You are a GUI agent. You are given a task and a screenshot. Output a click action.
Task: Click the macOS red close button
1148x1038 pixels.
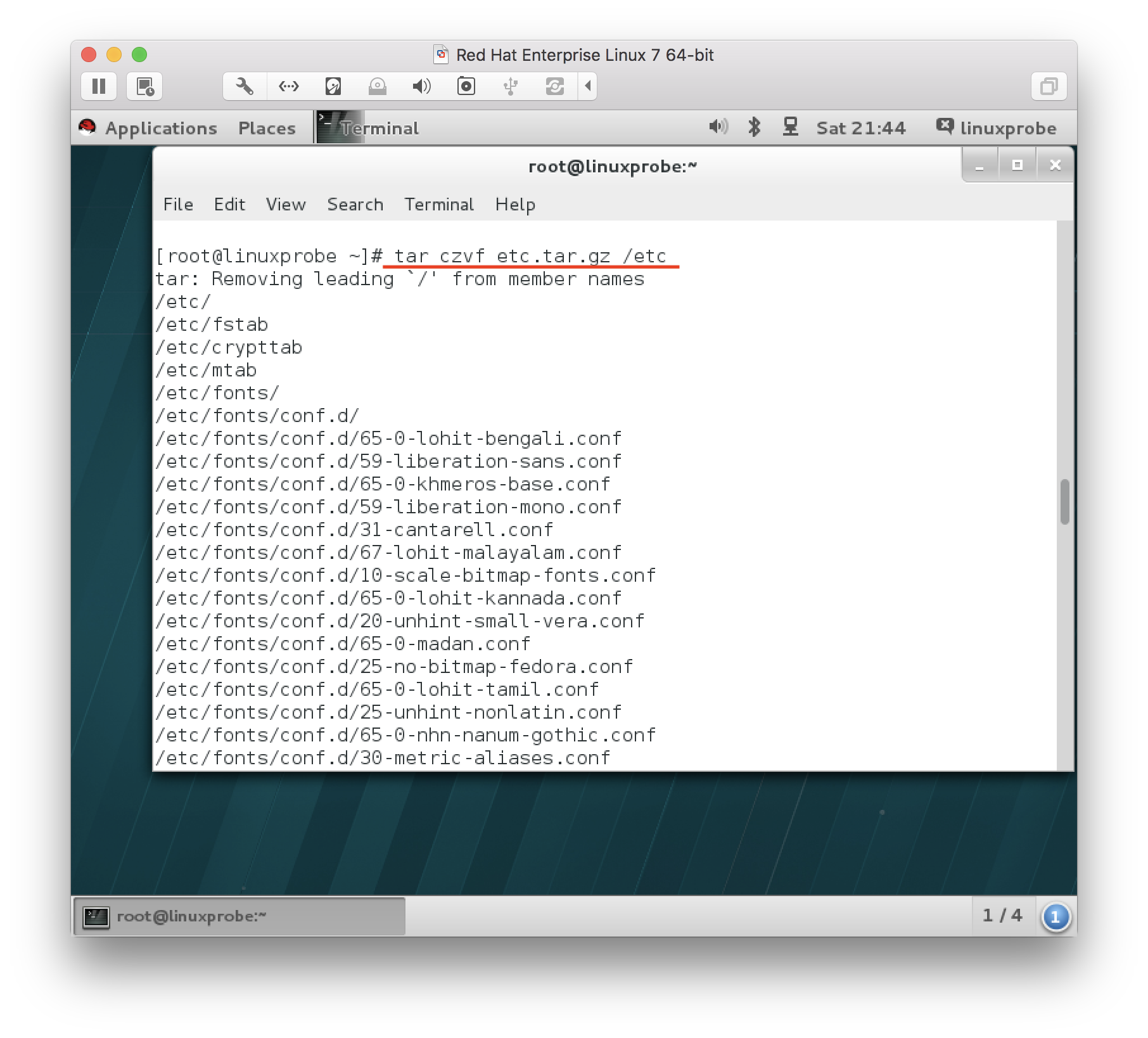click(89, 54)
